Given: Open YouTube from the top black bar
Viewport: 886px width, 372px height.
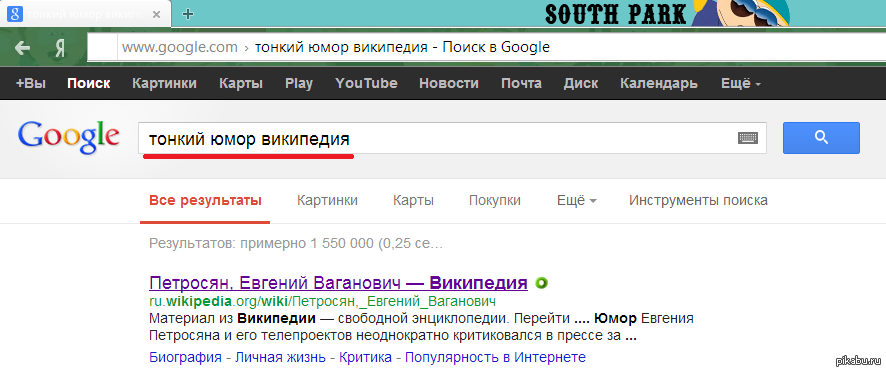Looking at the screenshot, I should (366, 84).
